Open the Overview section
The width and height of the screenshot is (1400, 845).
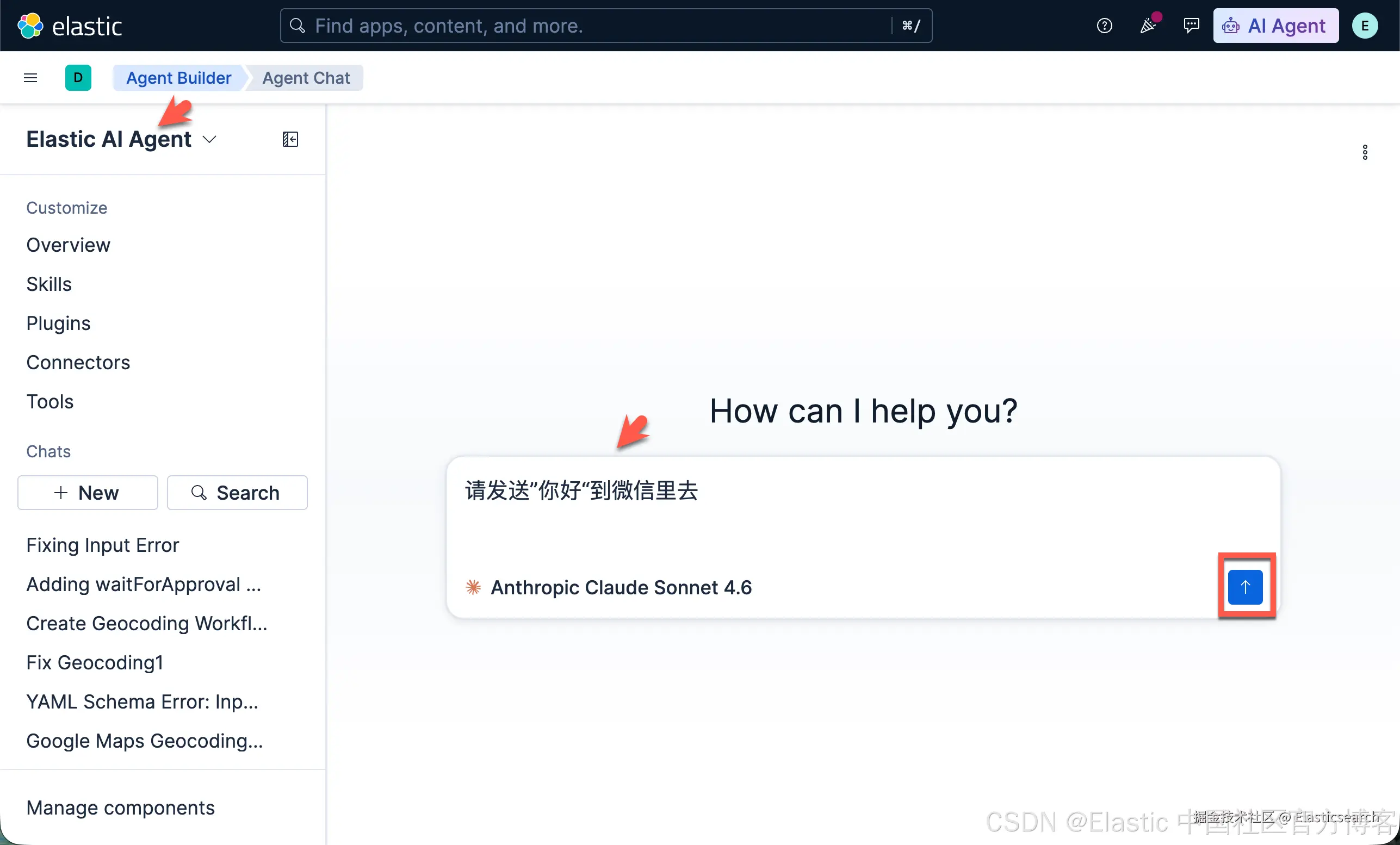(68, 245)
